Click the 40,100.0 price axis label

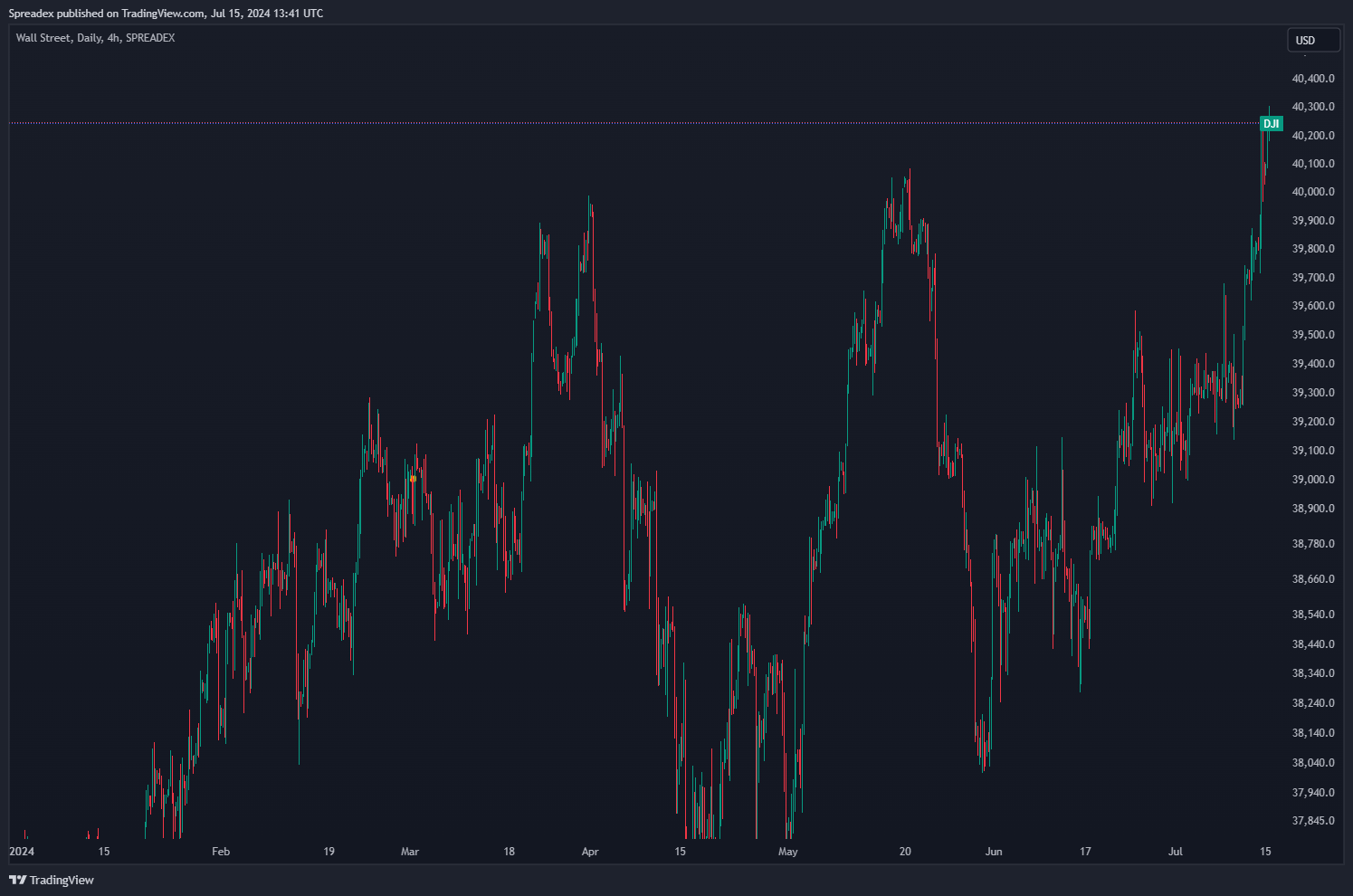pos(1313,164)
